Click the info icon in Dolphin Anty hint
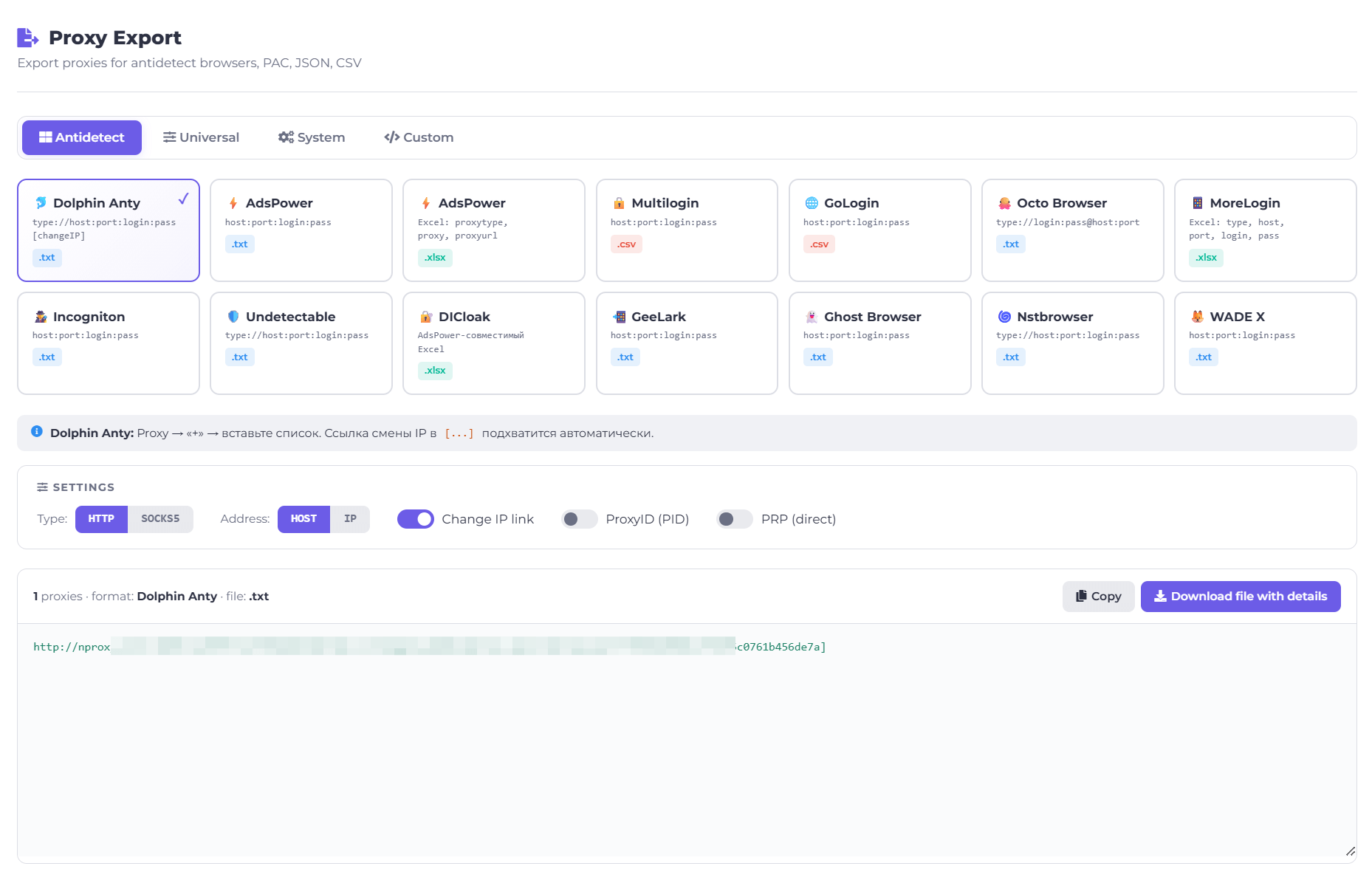Image resolution: width=1372 pixels, height=886 pixels. point(36,432)
